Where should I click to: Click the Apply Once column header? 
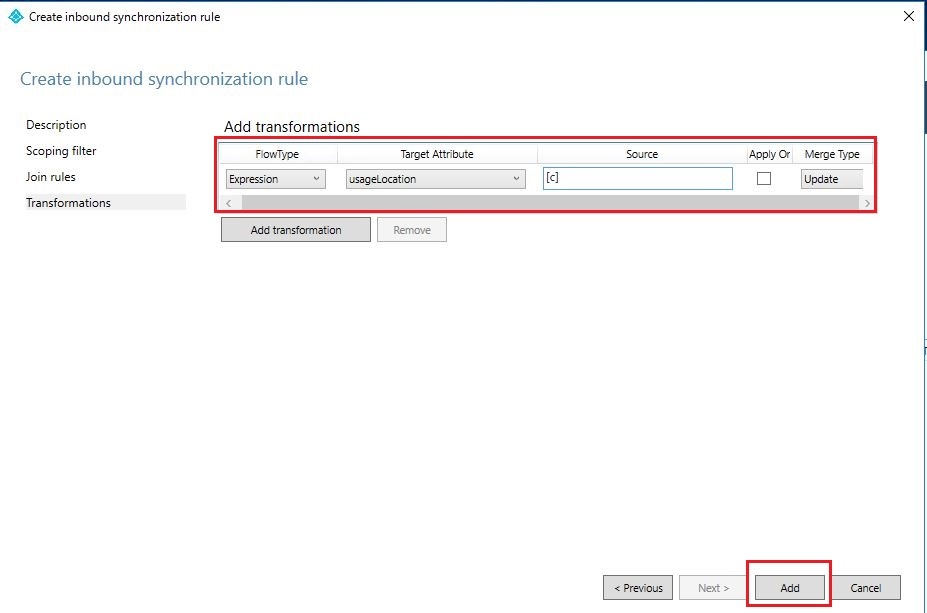[x=769, y=154]
